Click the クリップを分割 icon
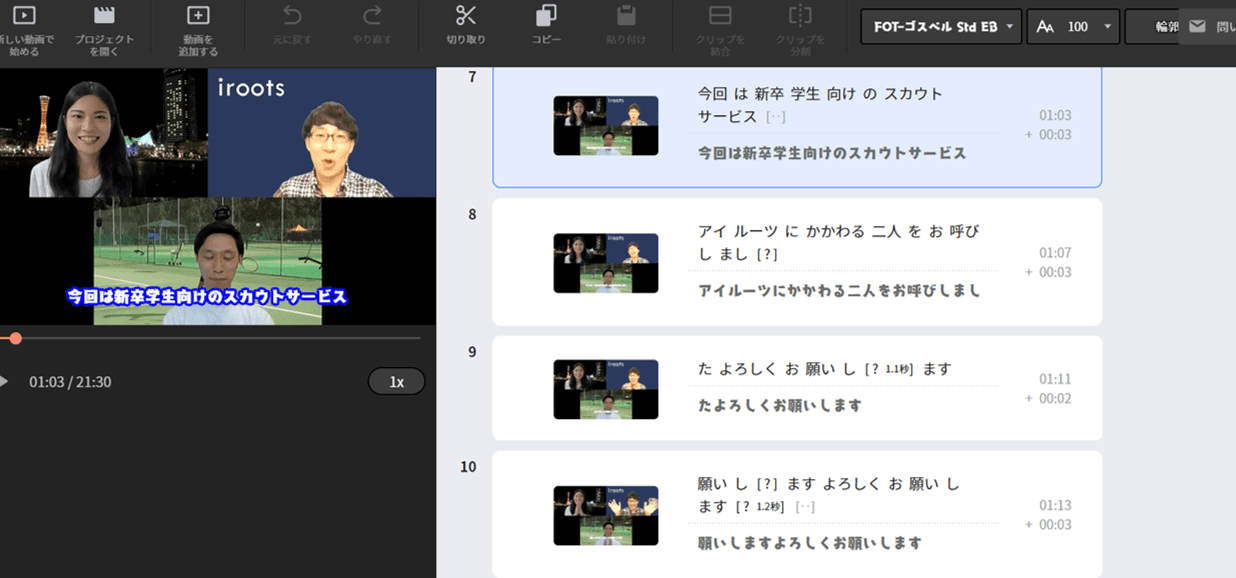Image resolution: width=1236 pixels, height=578 pixels. (800, 16)
